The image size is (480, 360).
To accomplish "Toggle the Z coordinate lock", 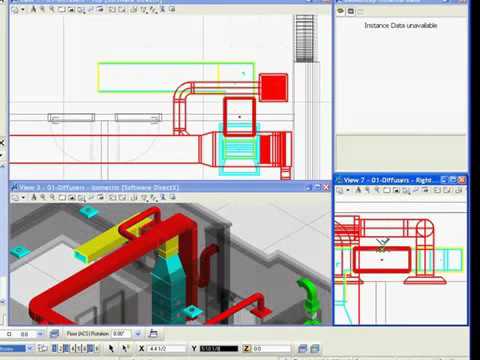I will pos(246,348).
